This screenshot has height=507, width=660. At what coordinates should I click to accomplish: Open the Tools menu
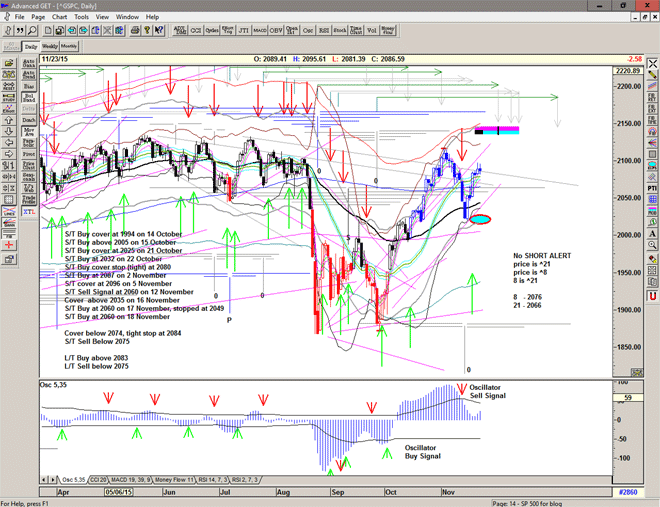(82, 17)
